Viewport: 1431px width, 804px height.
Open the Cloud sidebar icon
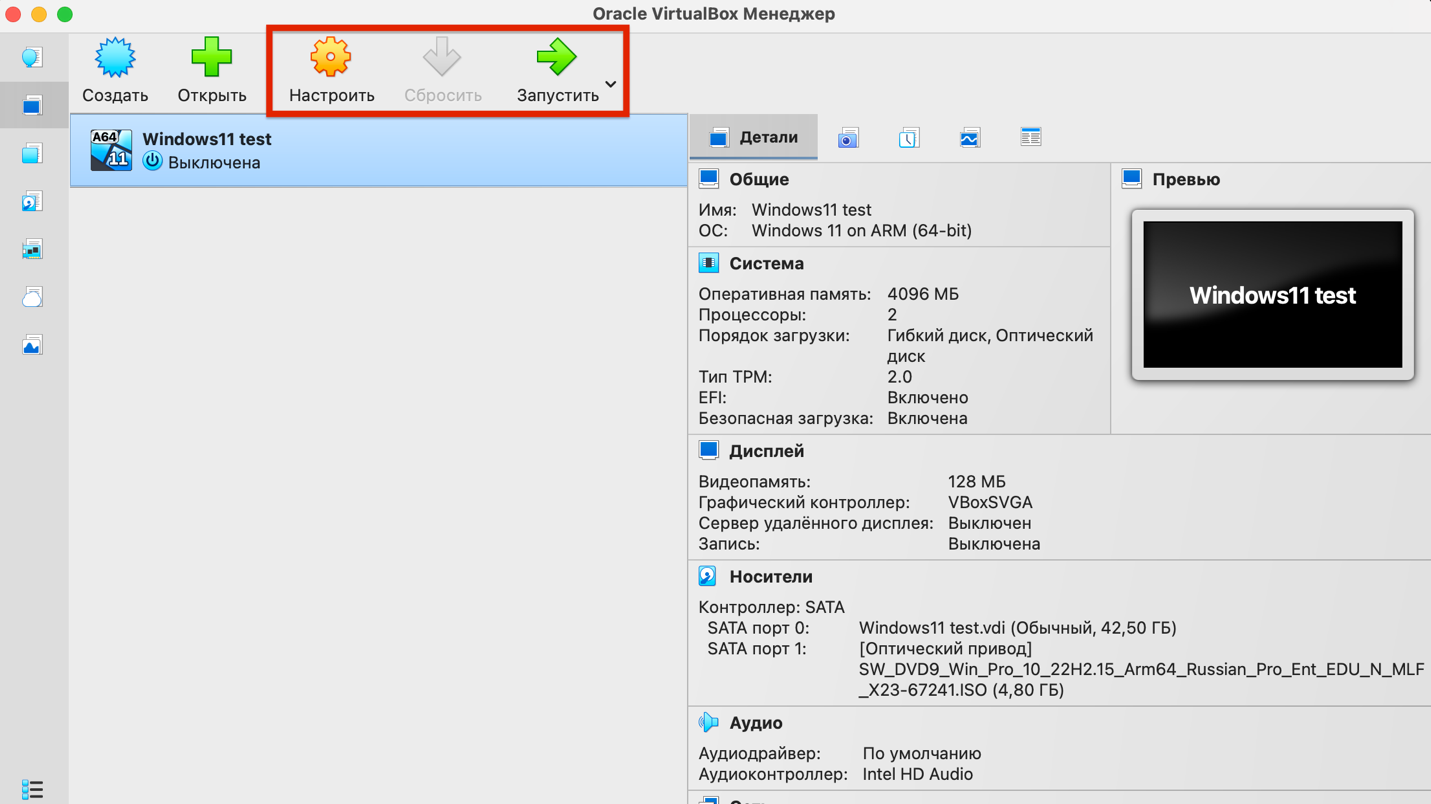coord(32,298)
